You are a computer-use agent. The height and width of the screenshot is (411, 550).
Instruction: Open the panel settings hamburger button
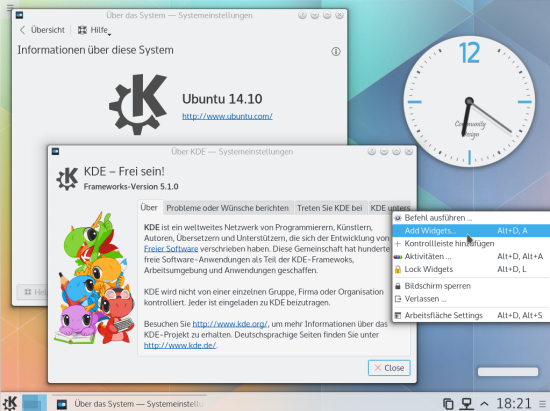543,404
